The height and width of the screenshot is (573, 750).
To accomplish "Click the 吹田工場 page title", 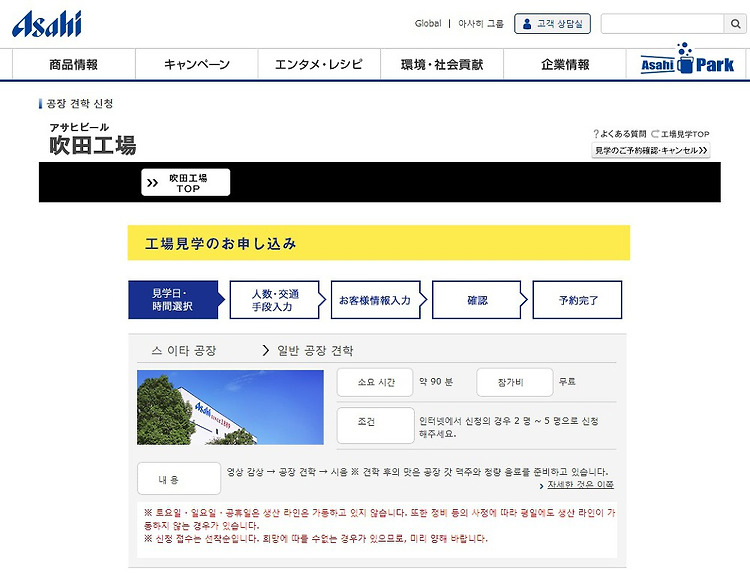I will tap(92, 145).
